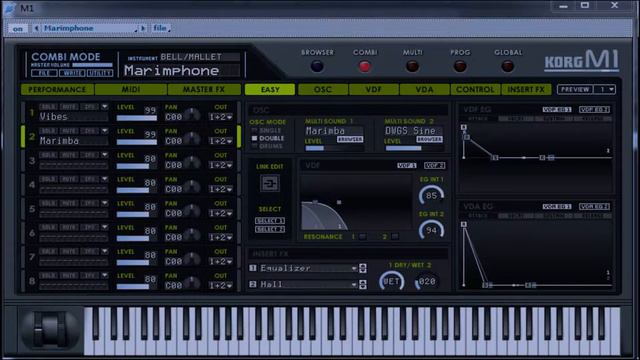Open the GLOBAL mode button
Screen dimensions: 640x360
click(x=508, y=66)
